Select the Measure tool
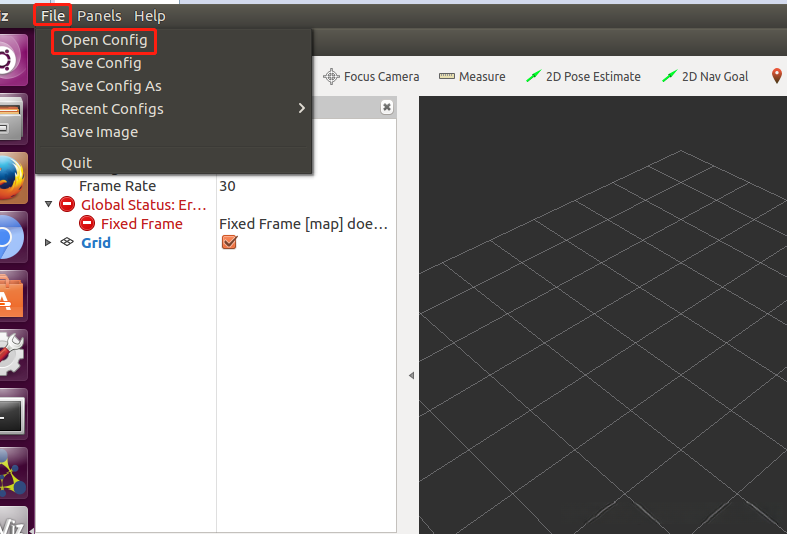 pos(472,76)
